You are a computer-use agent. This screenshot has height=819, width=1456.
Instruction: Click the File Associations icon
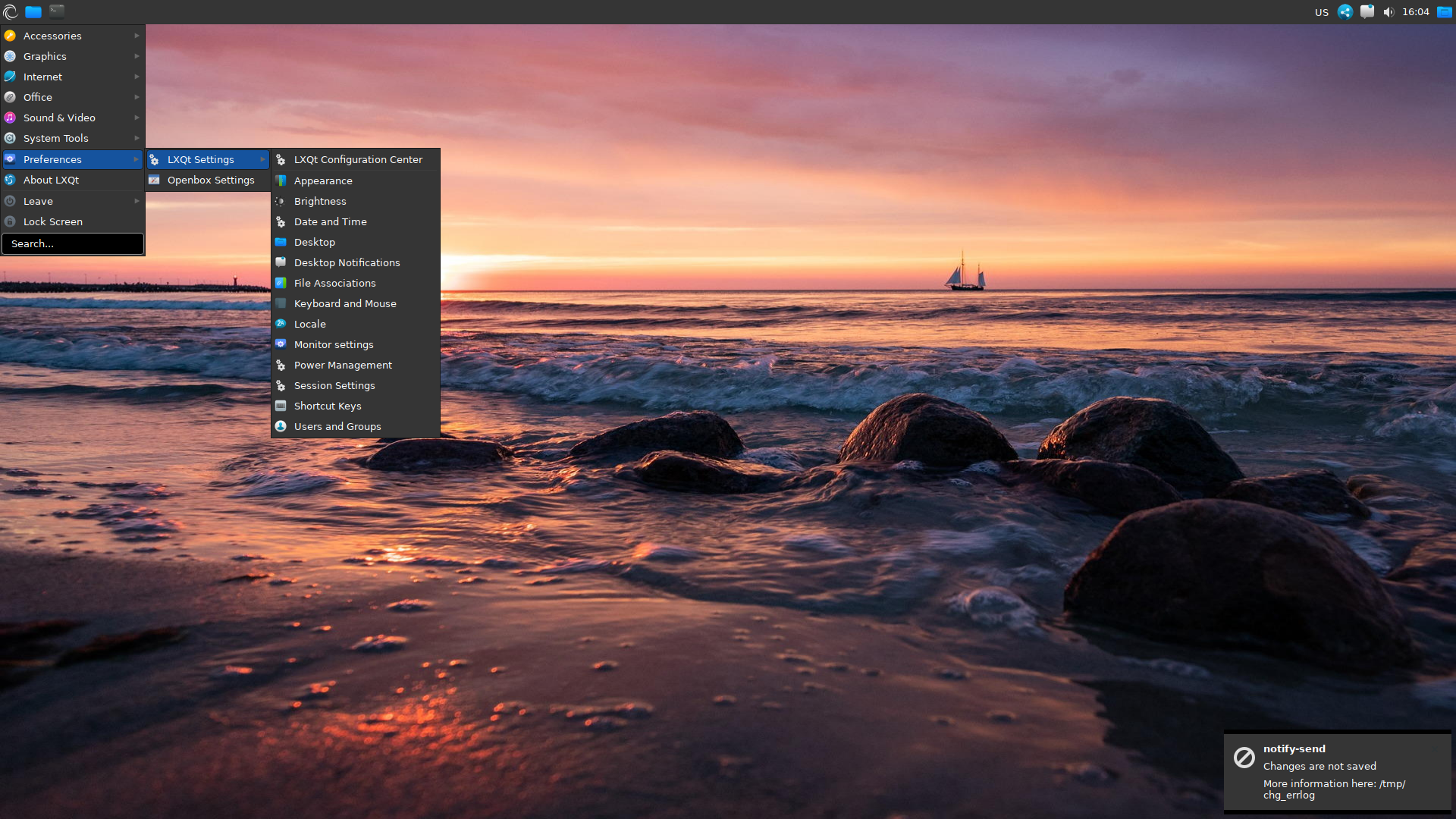(281, 283)
